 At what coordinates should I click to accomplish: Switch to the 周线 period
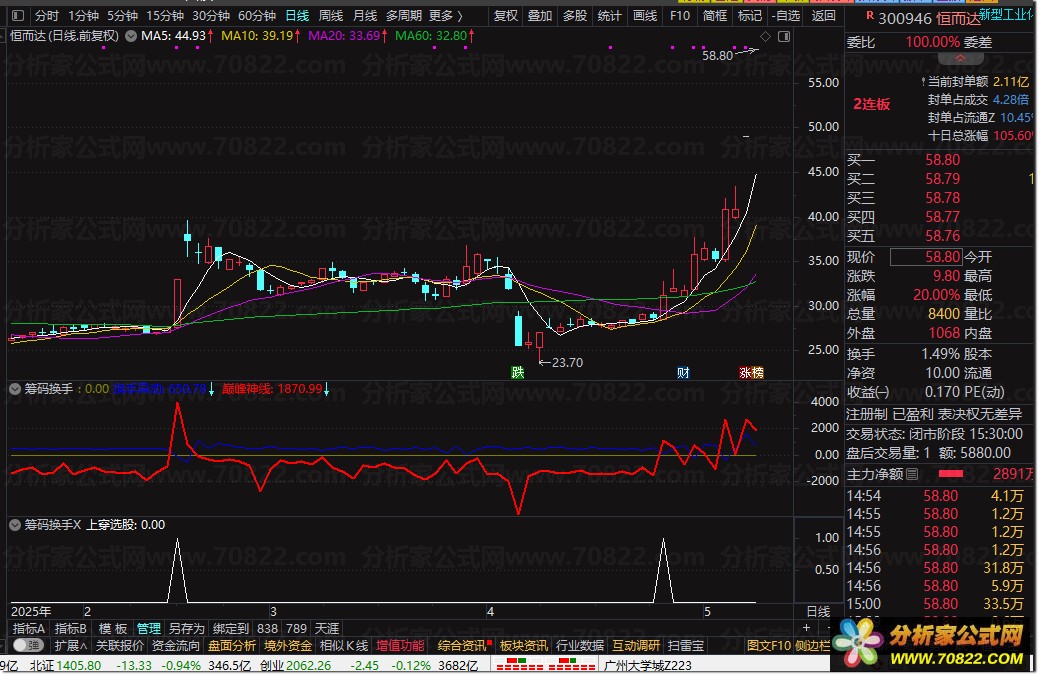331,15
